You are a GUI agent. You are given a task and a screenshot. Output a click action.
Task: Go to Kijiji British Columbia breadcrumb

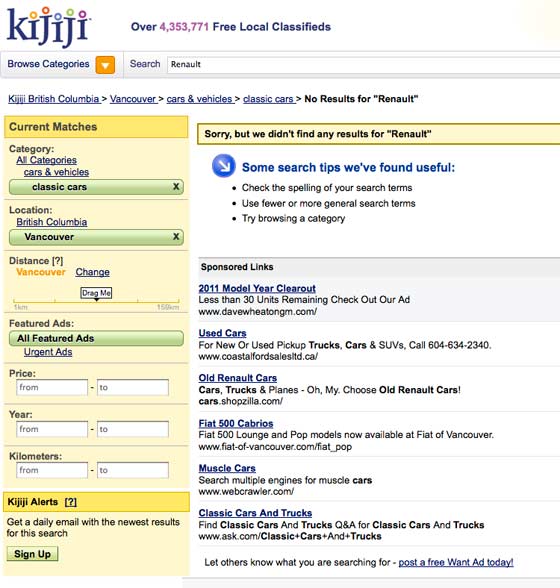[x=54, y=99]
